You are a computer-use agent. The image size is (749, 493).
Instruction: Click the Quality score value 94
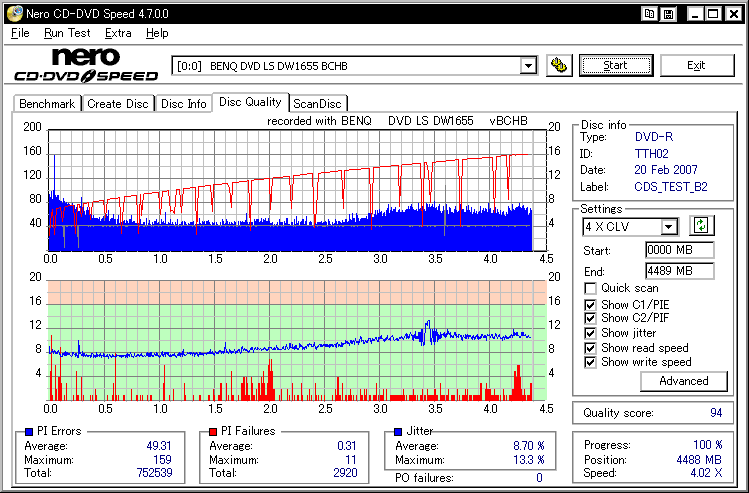pos(716,413)
